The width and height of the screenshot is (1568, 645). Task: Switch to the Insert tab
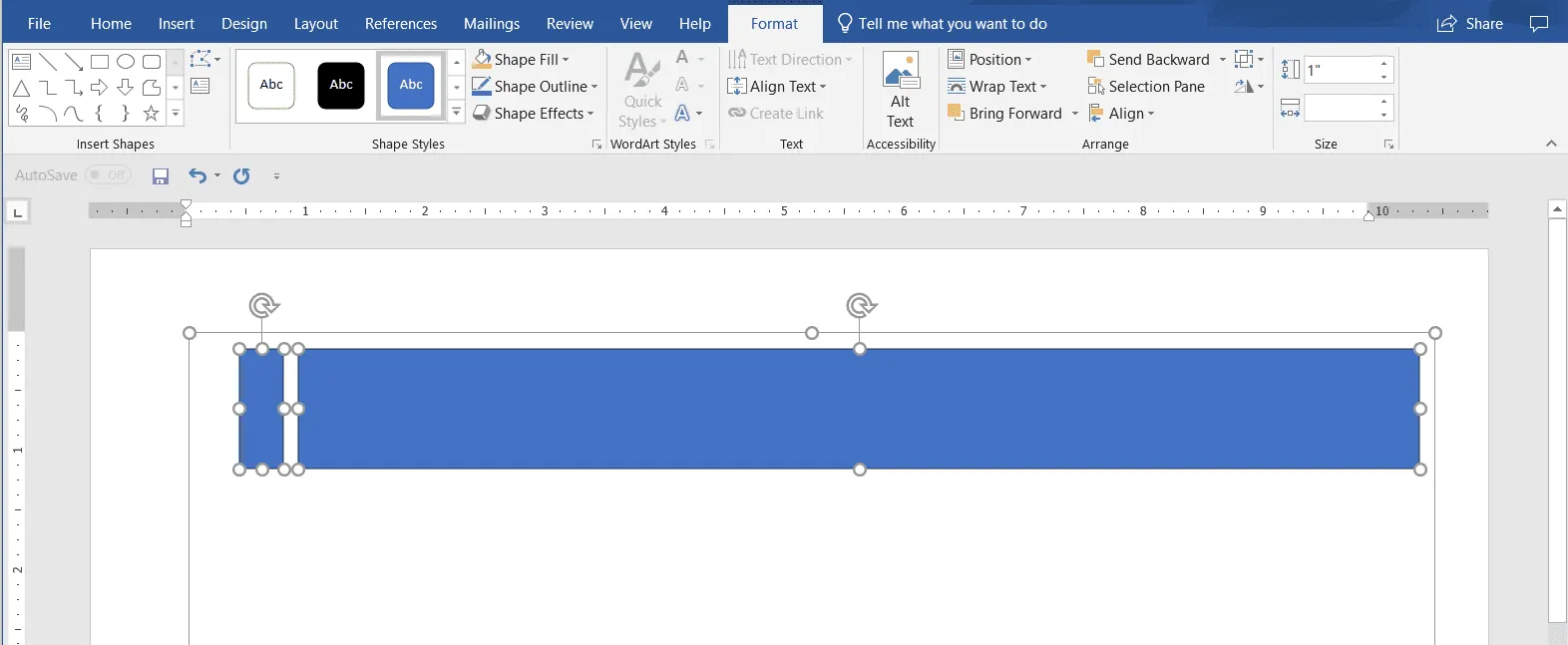(x=176, y=24)
